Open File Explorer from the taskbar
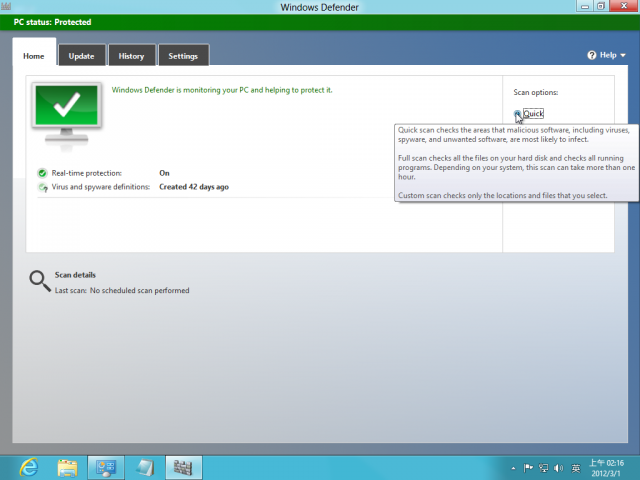Image resolution: width=640 pixels, height=480 pixels. [x=67, y=468]
